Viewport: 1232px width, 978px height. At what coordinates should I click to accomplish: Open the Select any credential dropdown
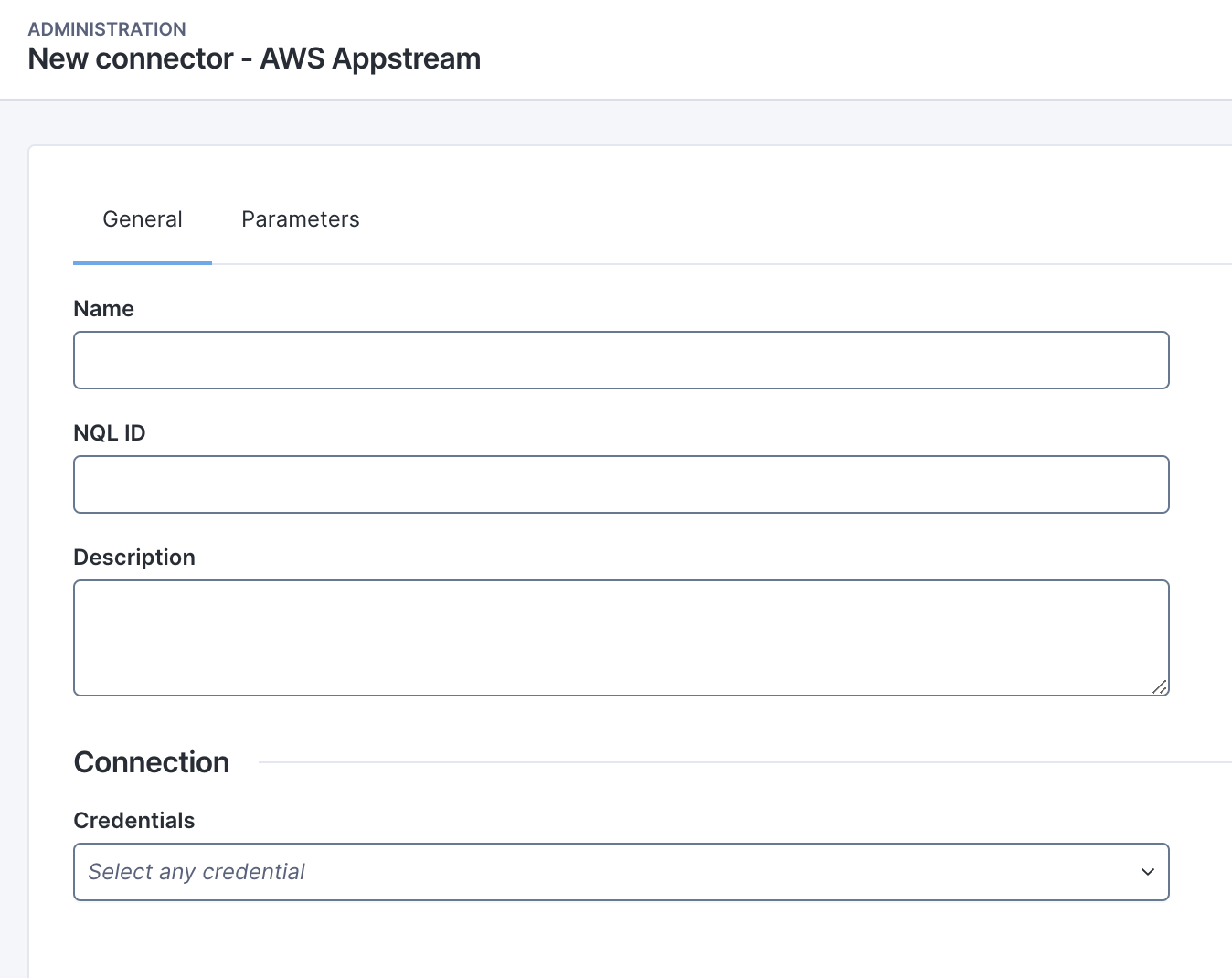[x=621, y=872]
